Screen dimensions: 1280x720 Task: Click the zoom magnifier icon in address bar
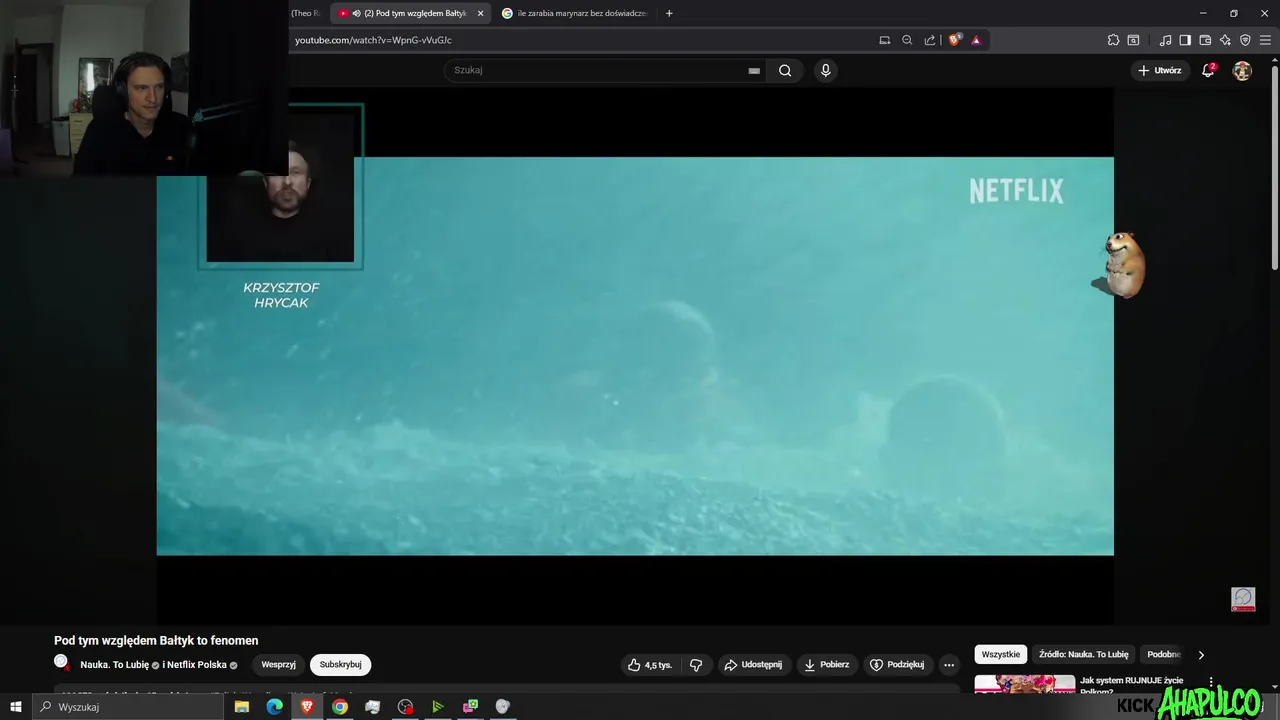[907, 40]
